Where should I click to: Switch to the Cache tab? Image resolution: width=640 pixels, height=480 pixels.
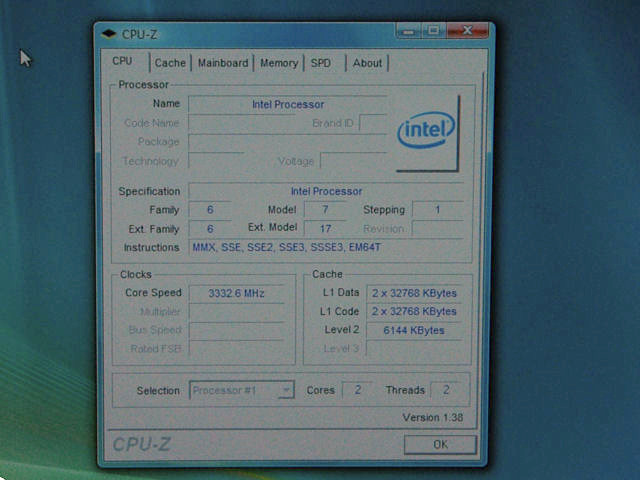[x=170, y=63]
